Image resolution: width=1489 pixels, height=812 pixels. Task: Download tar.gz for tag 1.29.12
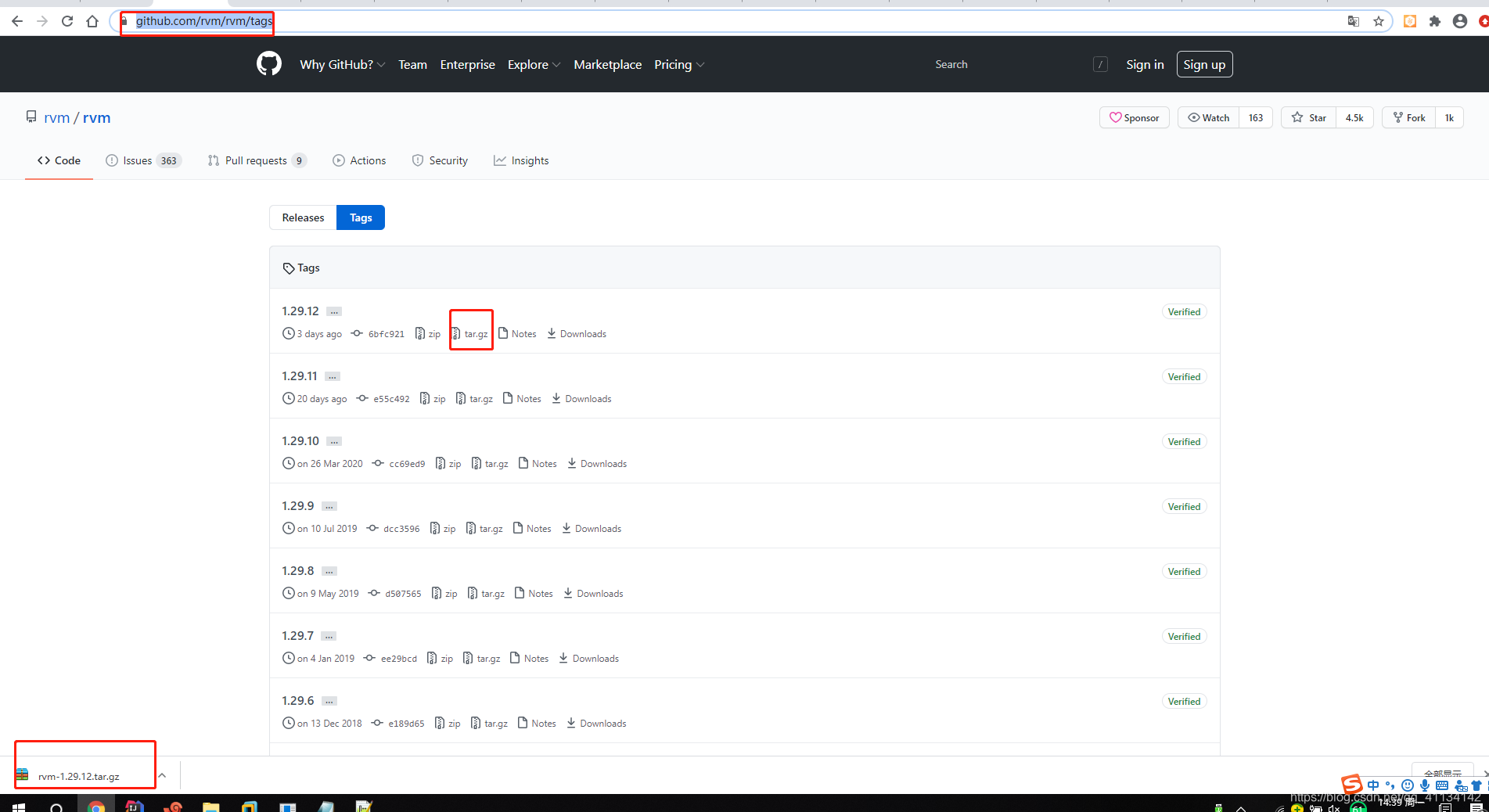coord(470,333)
